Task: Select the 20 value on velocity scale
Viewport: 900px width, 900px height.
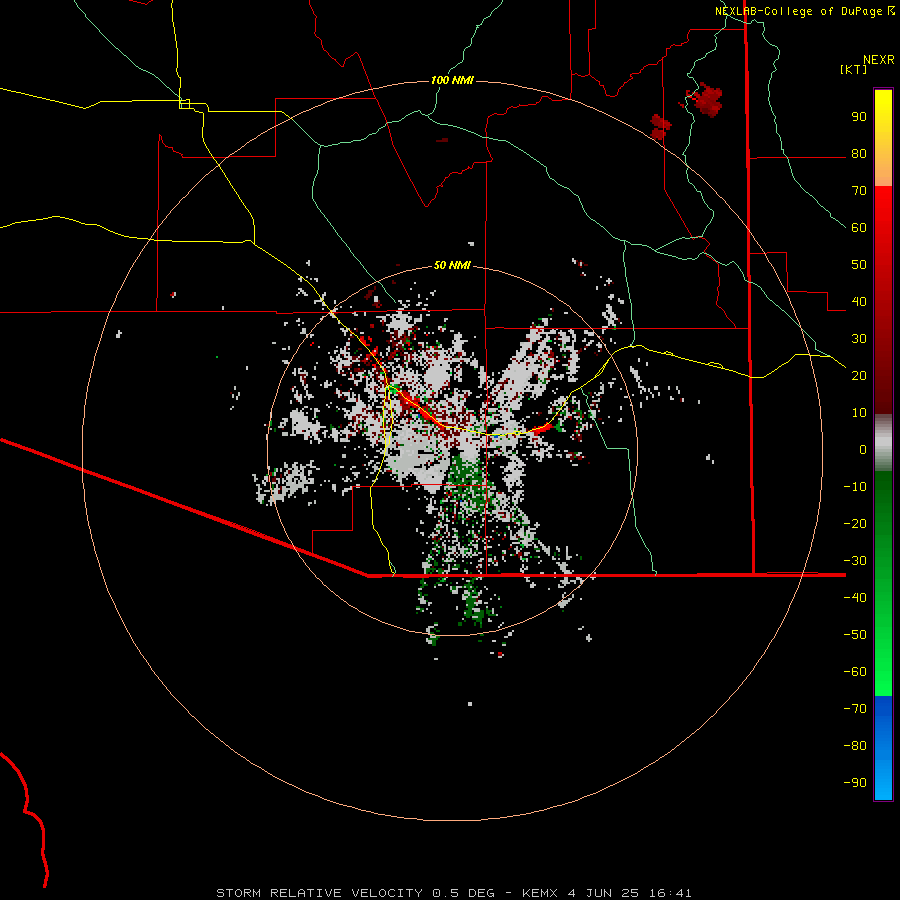Action: point(859,375)
